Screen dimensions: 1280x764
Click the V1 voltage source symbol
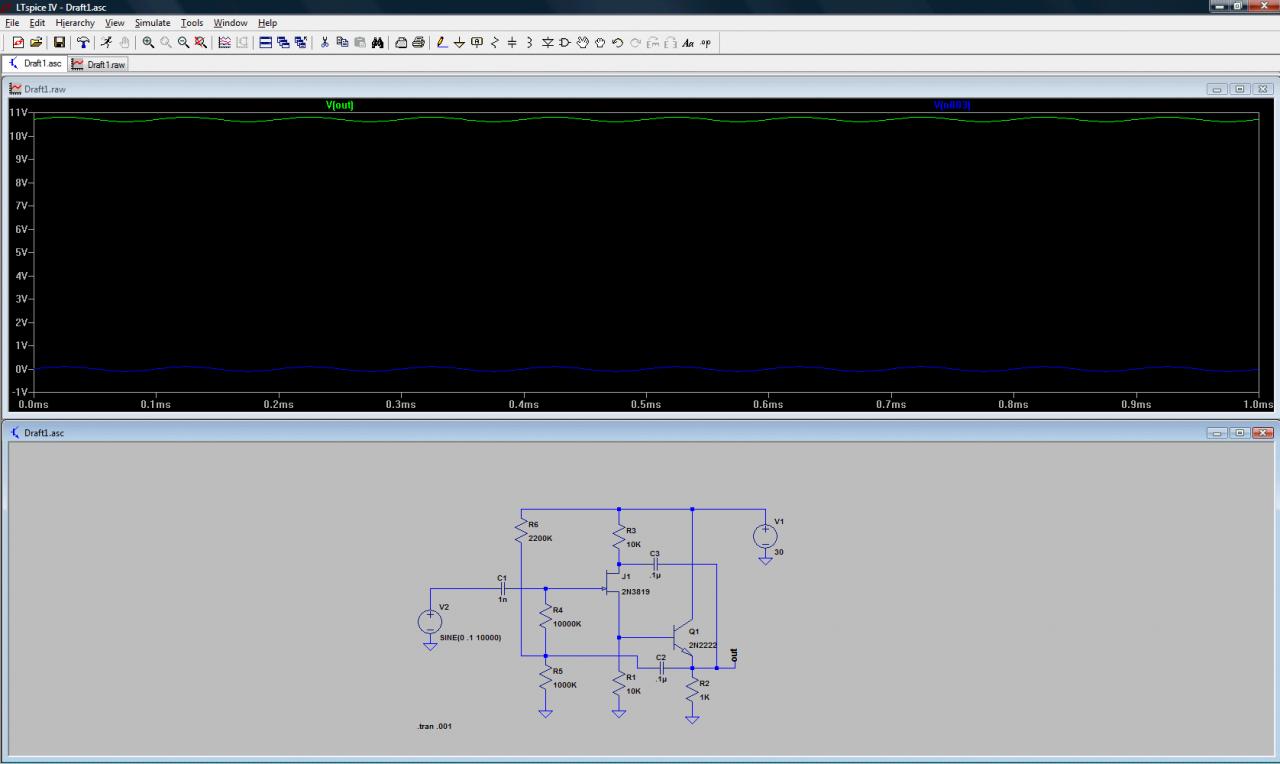click(x=765, y=537)
